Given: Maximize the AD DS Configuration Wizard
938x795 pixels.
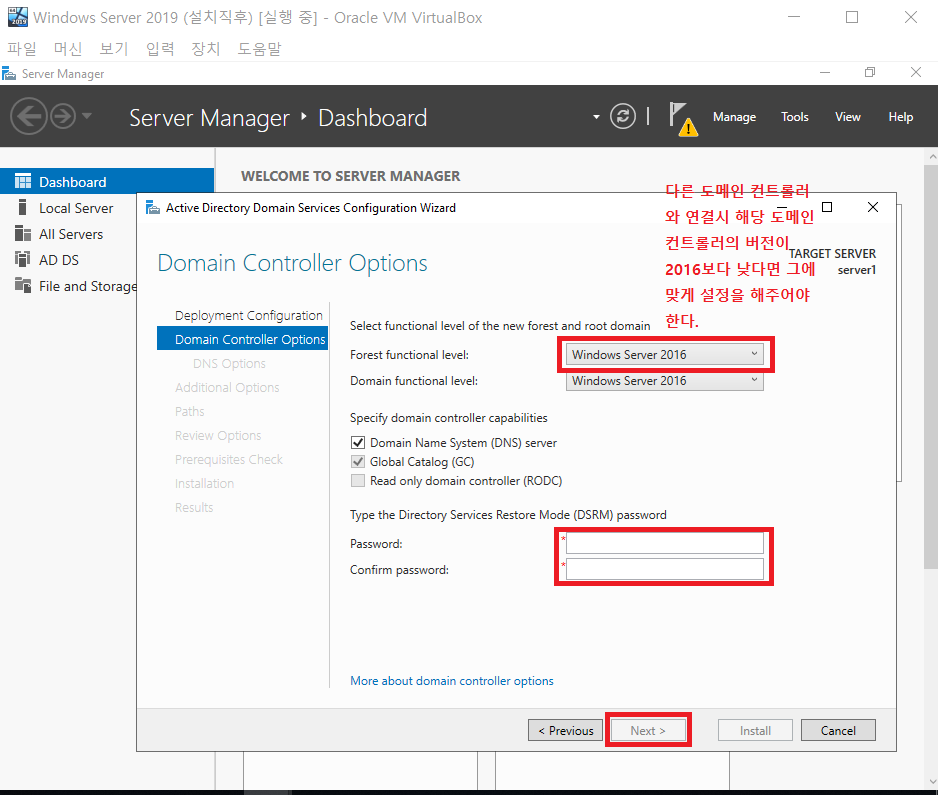Looking at the screenshot, I should tap(827, 207).
